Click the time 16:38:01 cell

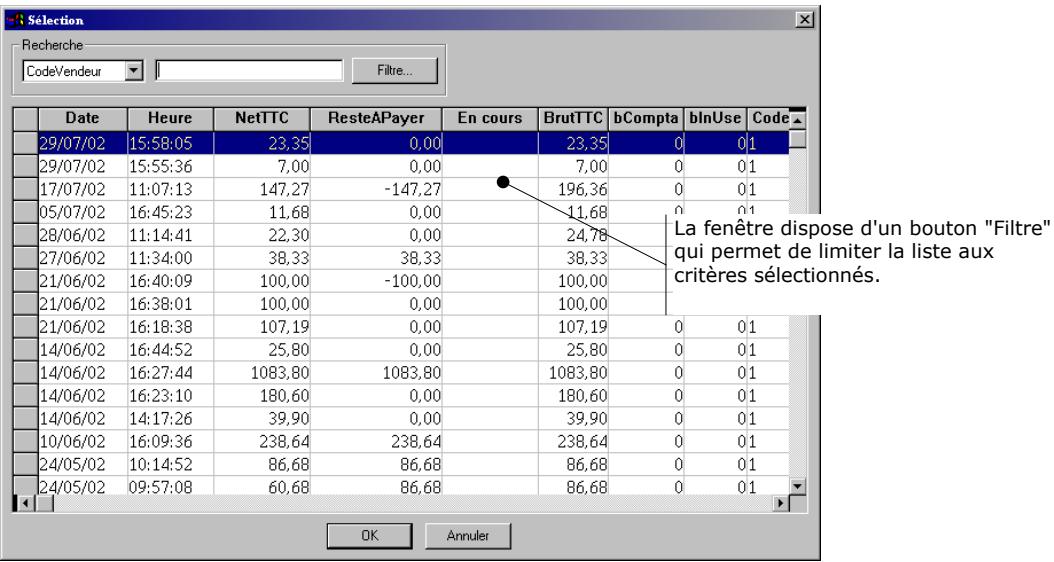tap(170, 303)
